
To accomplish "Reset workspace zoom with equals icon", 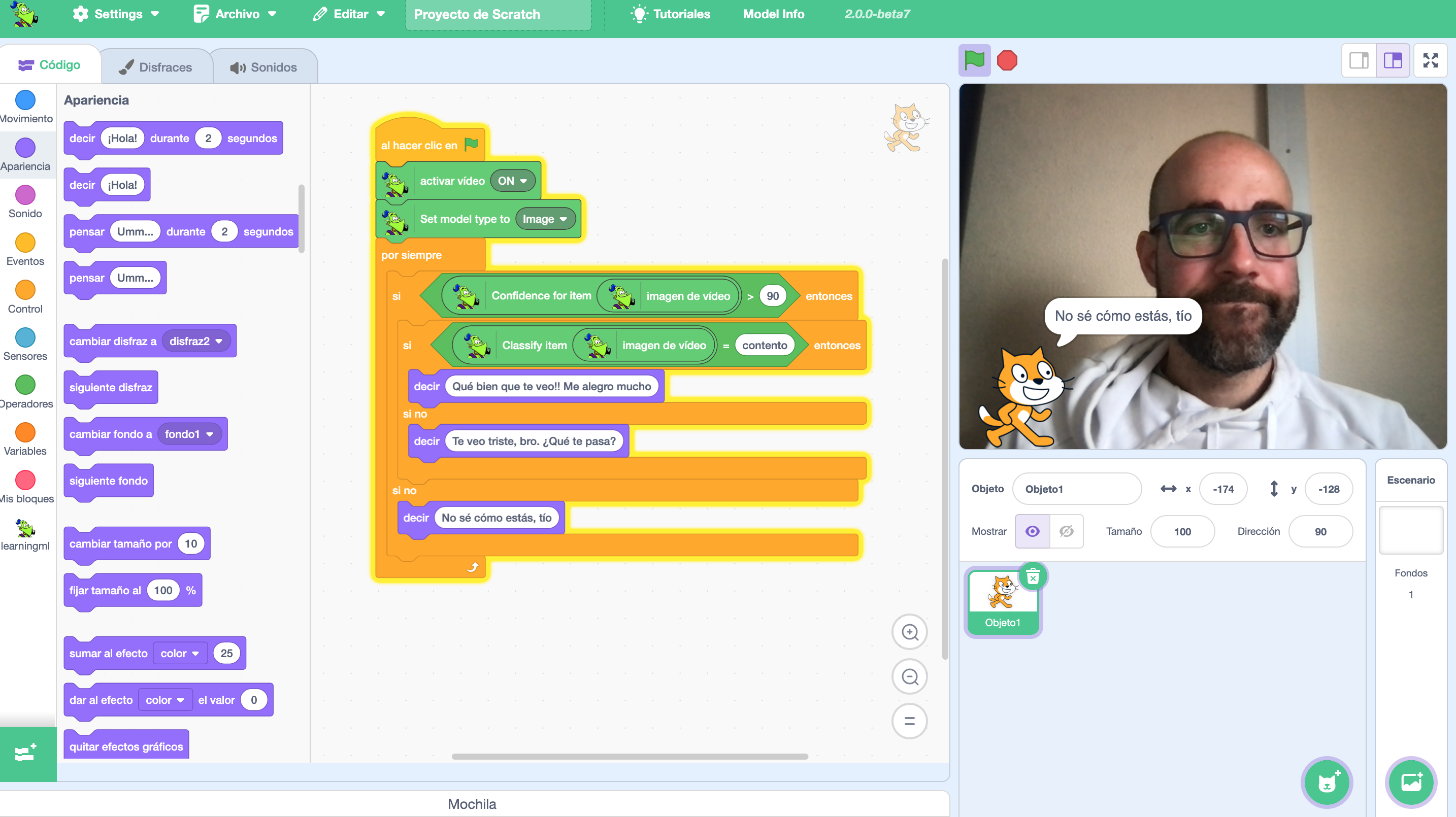I will [x=909, y=721].
